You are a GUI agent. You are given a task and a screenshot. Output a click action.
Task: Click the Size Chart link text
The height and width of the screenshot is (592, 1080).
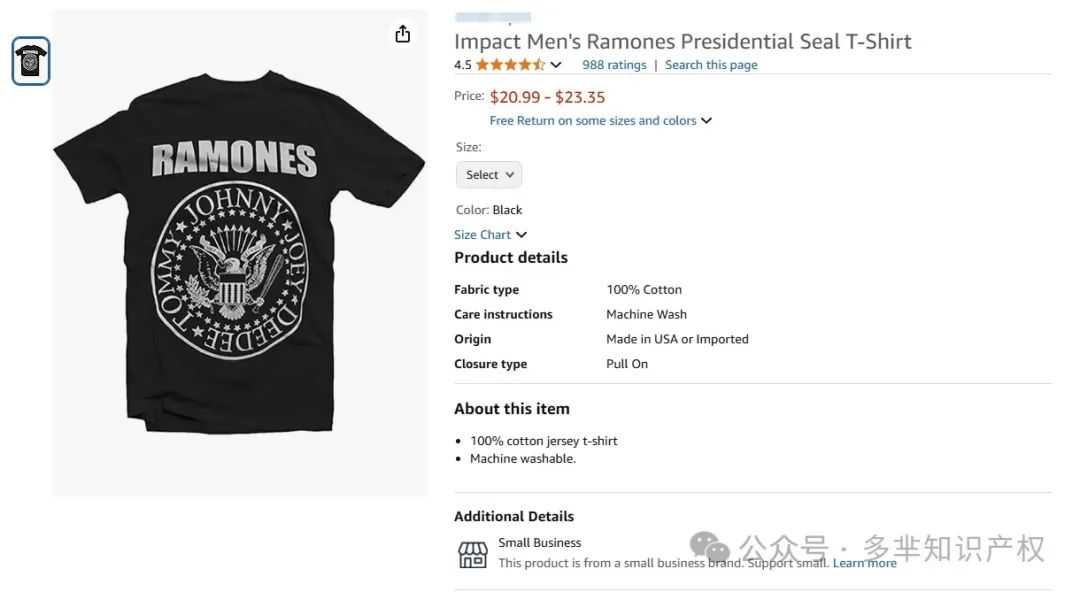click(482, 234)
